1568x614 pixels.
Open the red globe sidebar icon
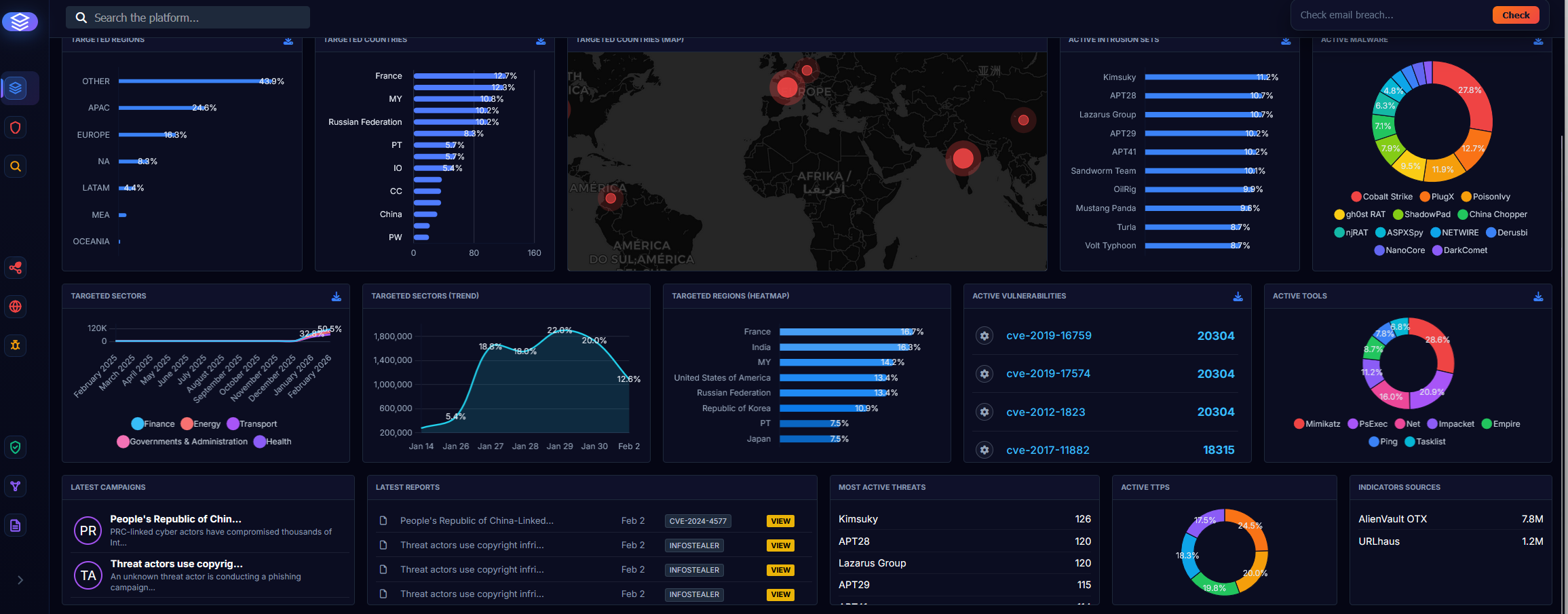tap(16, 307)
